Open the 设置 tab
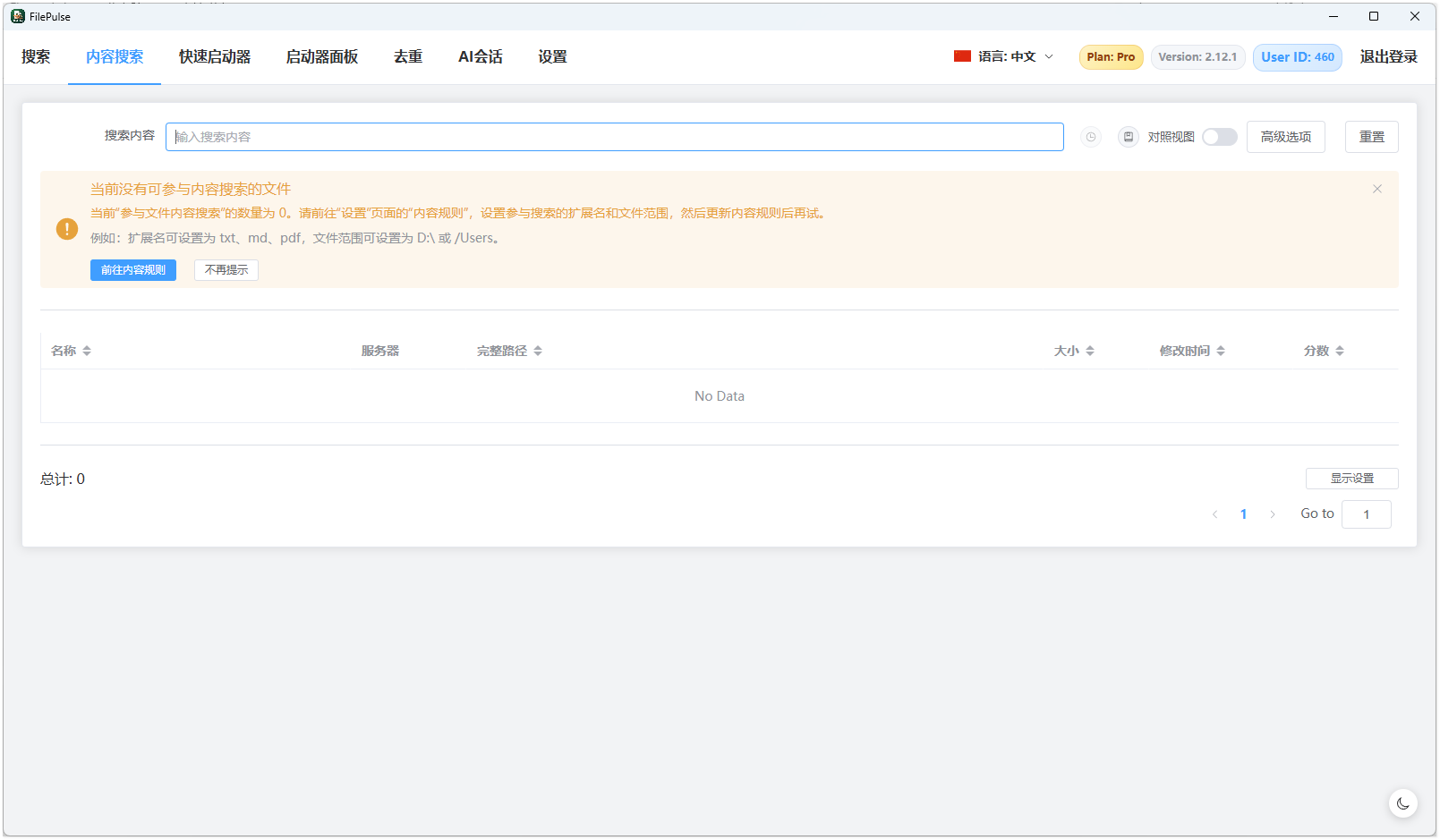Viewport: 1440px width, 840px height. [552, 56]
